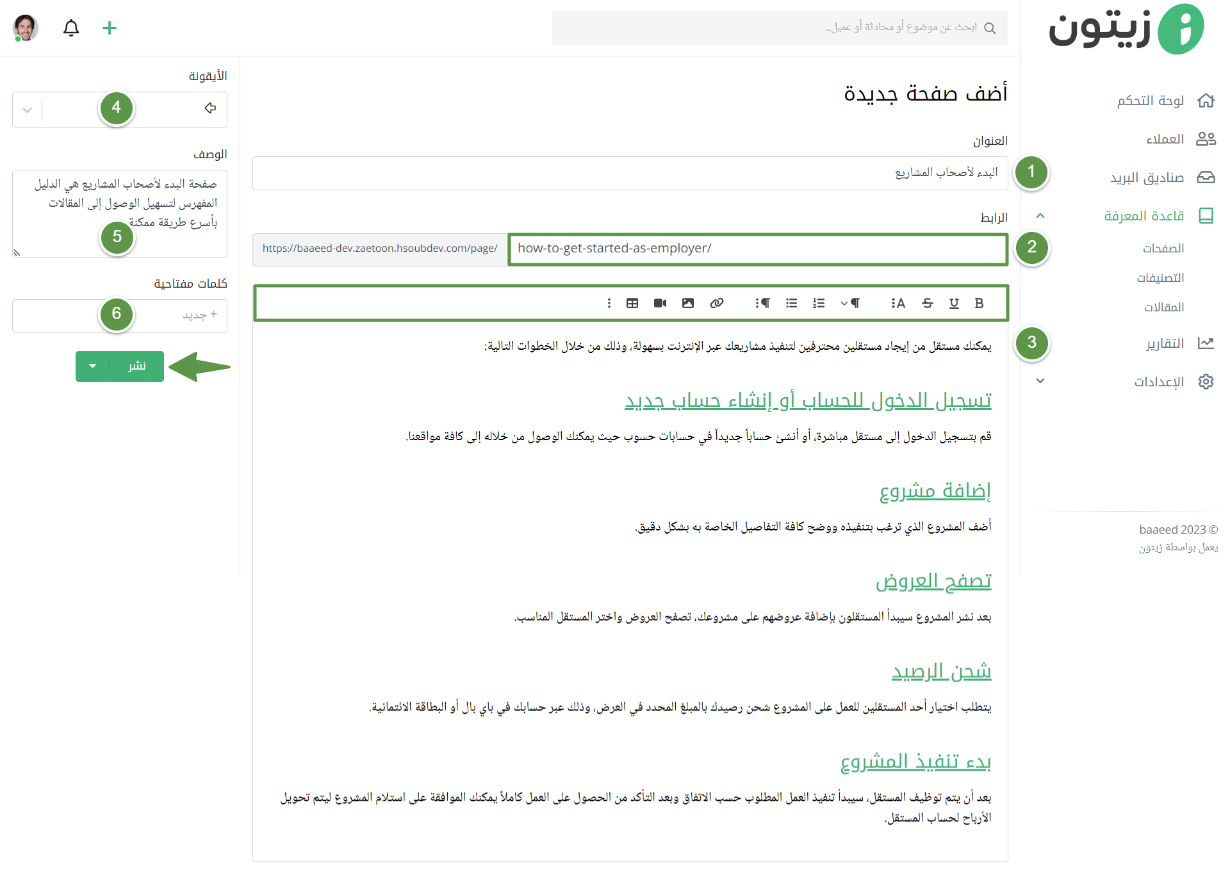This screenshot has width=1230, height=880.
Task: Click the dashboard home icon
Action: tap(1206, 101)
